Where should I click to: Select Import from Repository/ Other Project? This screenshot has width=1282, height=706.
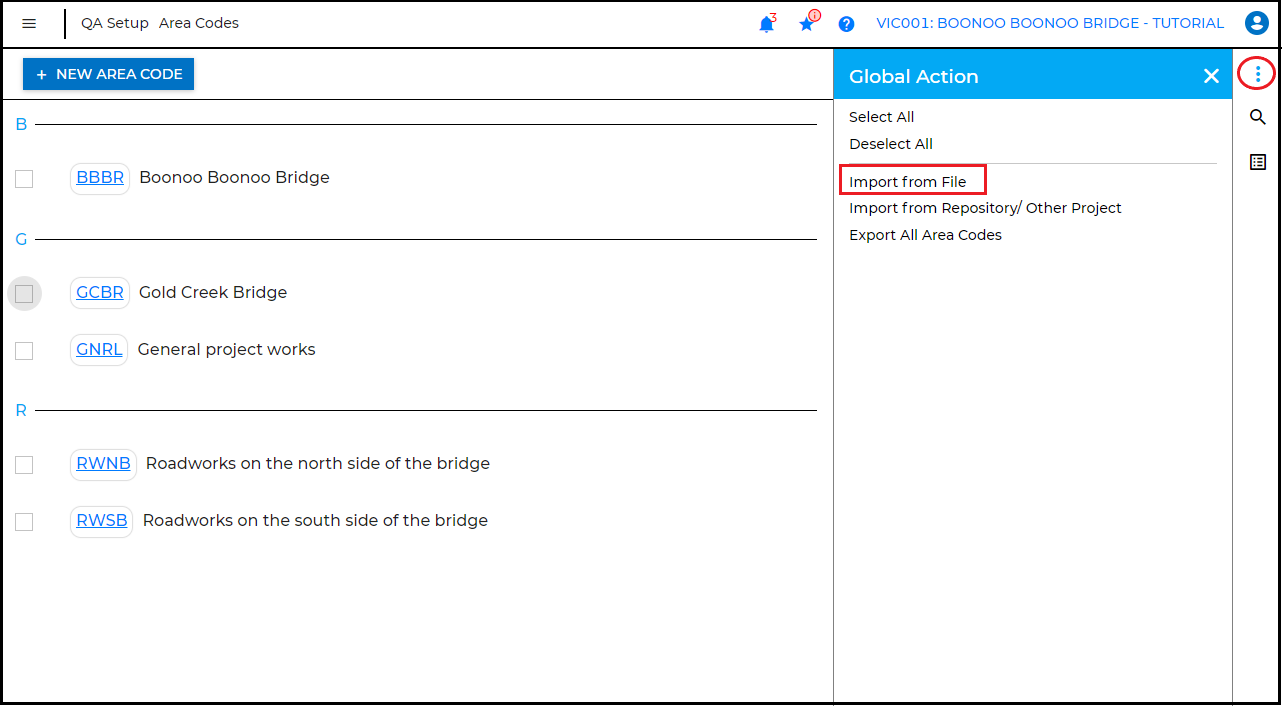[985, 207]
